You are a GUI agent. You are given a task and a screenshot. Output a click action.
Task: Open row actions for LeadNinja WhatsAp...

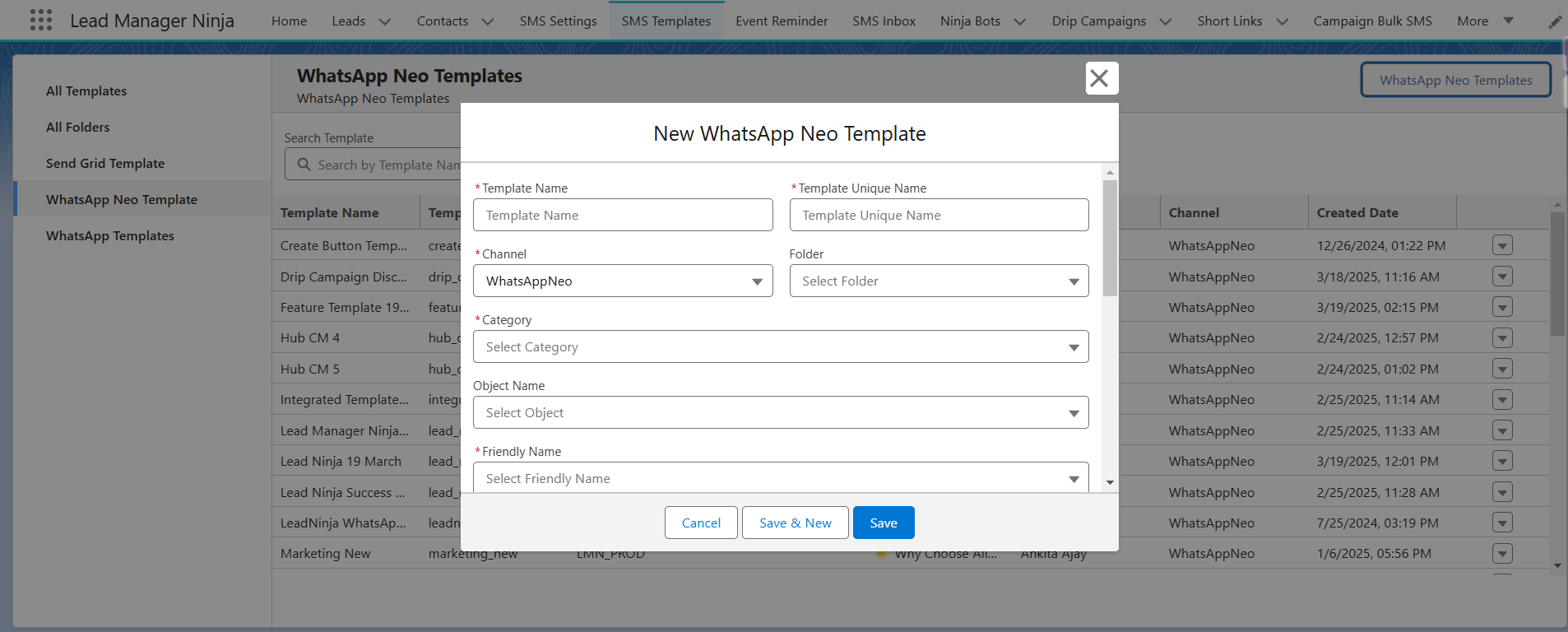coord(1502,523)
